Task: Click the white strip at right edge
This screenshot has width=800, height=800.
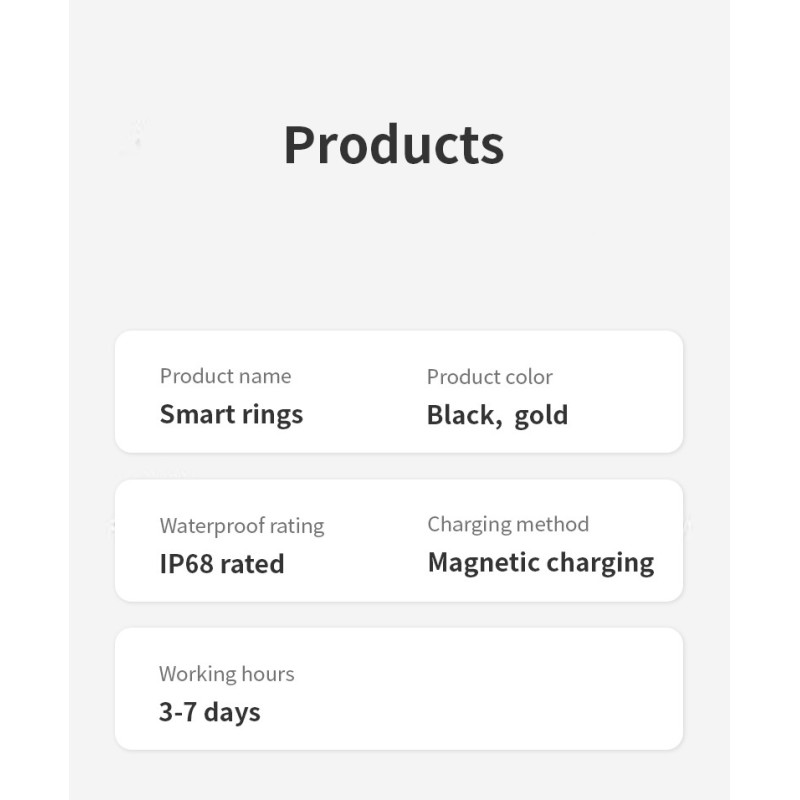Action: pyautogui.click(x=765, y=400)
